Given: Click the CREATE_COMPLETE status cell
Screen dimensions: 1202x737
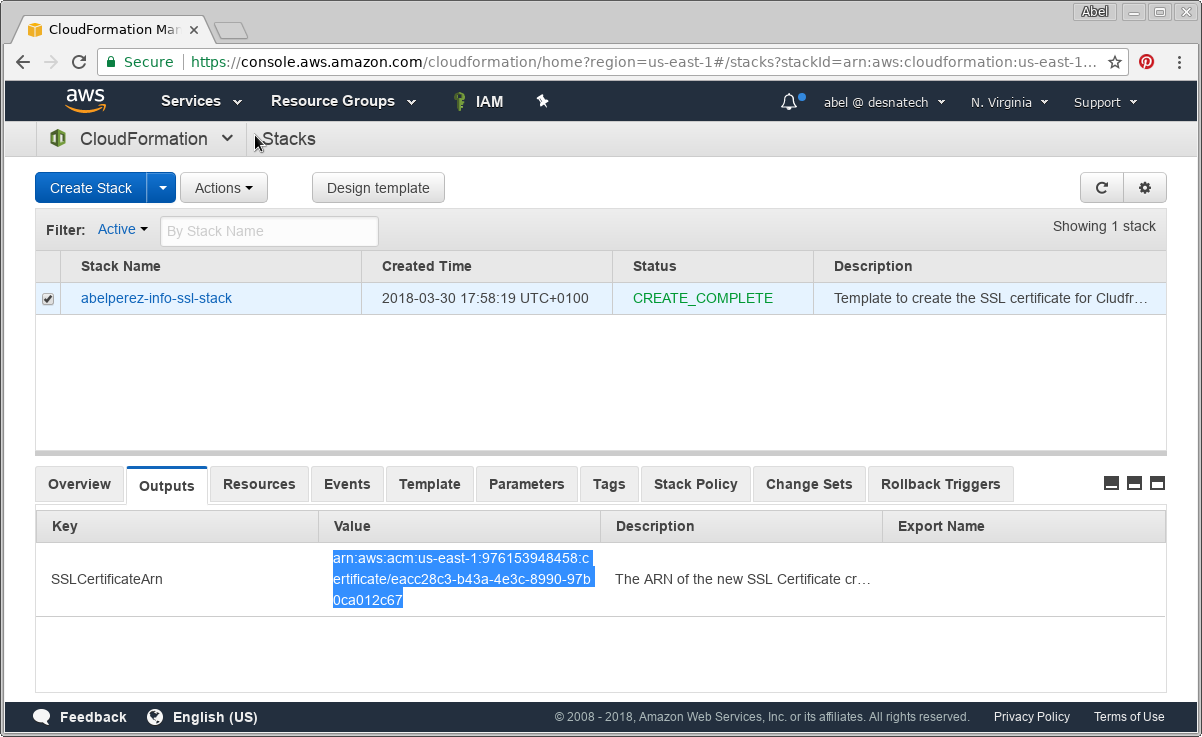Looking at the screenshot, I should 703,298.
